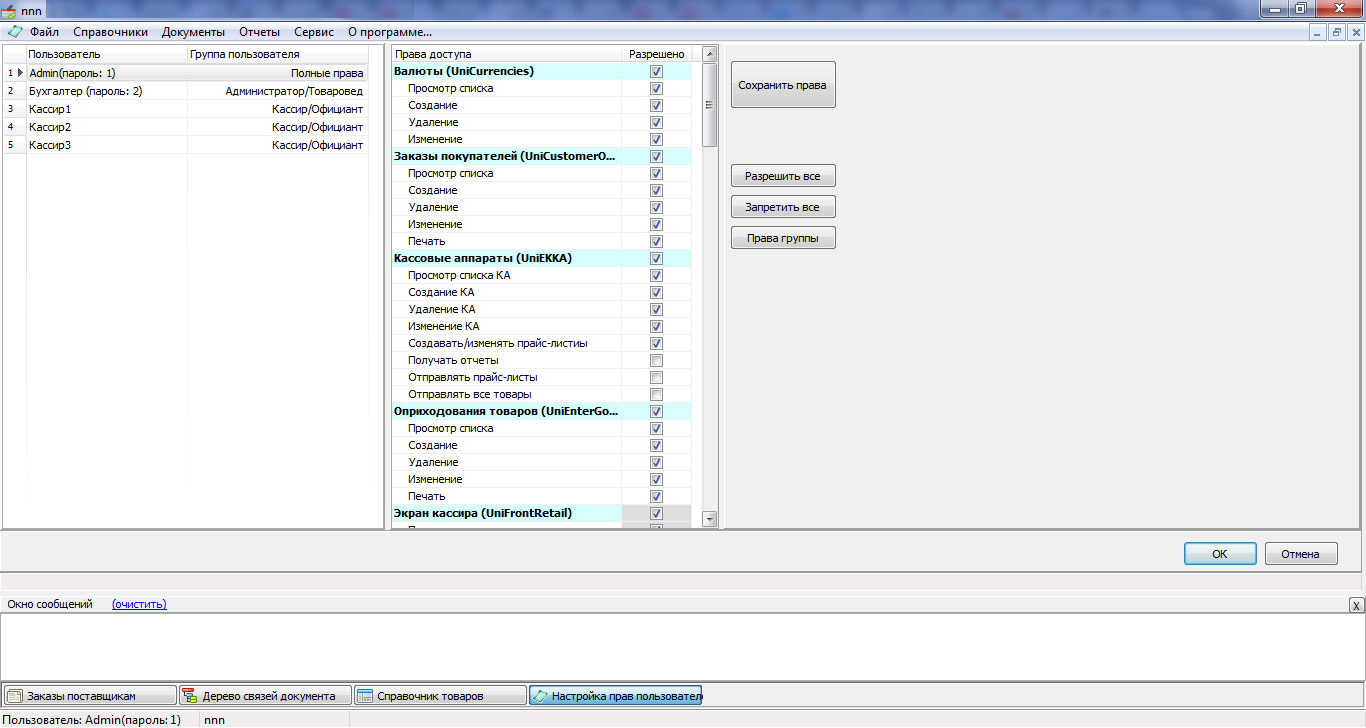This screenshot has width=1366, height=728.
Task: Click status bar text Пользователь: Admin(пароль: 1)
Action: tap(92, 720)
